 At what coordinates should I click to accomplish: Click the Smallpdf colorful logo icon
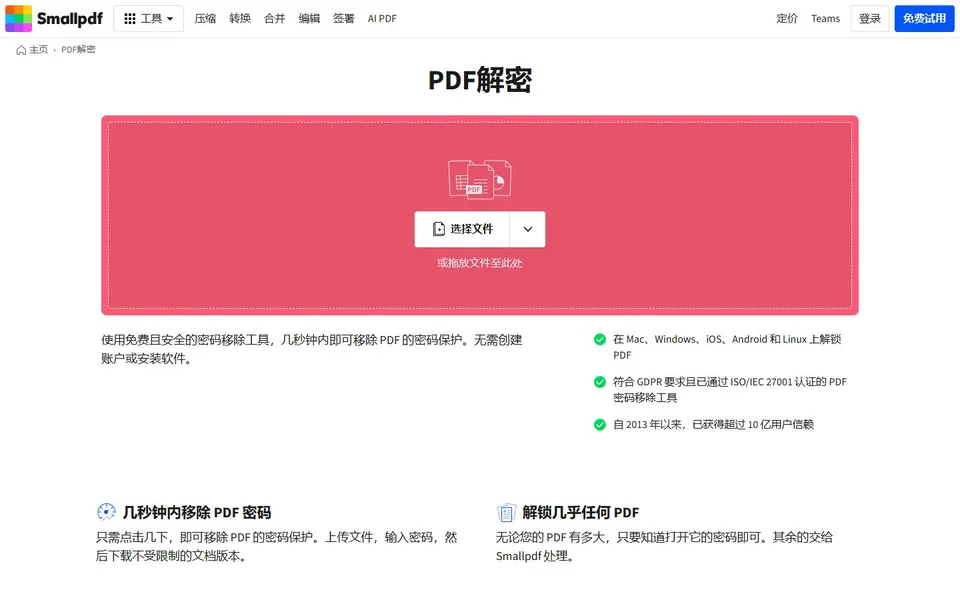[x=18, y=18]
